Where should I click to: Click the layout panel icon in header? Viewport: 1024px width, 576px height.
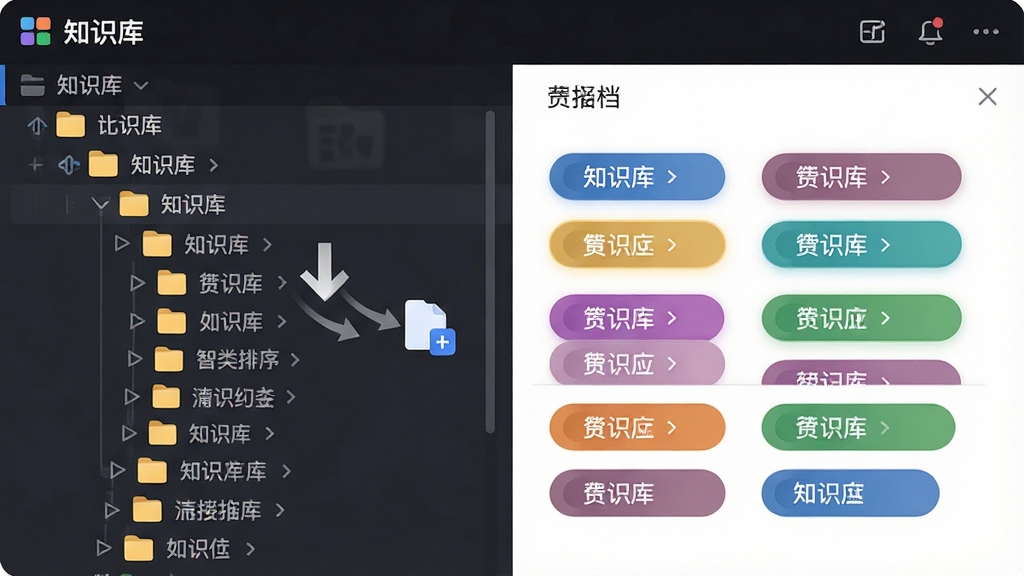tap(872, 31)
